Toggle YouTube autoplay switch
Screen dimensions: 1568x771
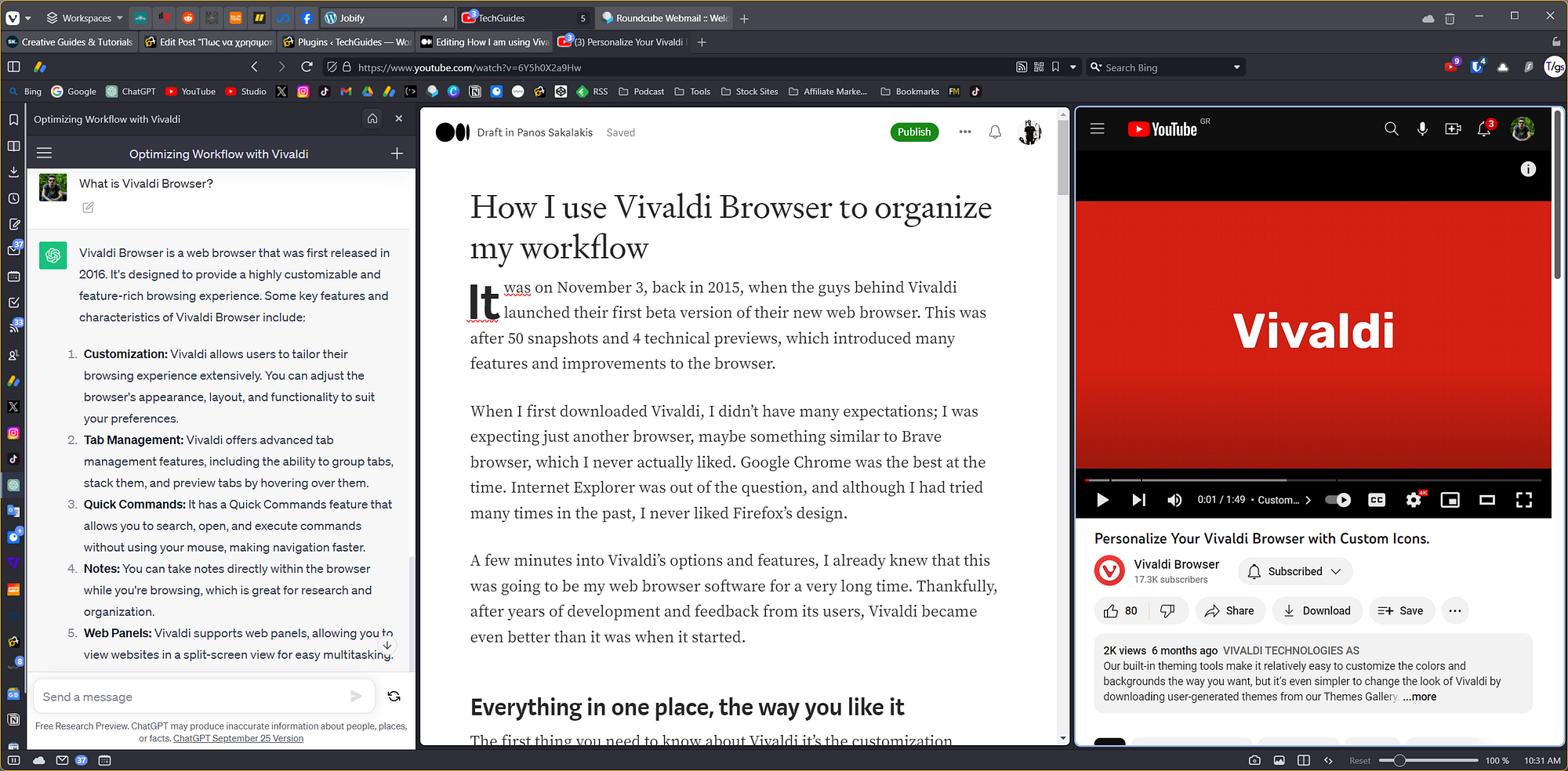(x=1338, y=500)
